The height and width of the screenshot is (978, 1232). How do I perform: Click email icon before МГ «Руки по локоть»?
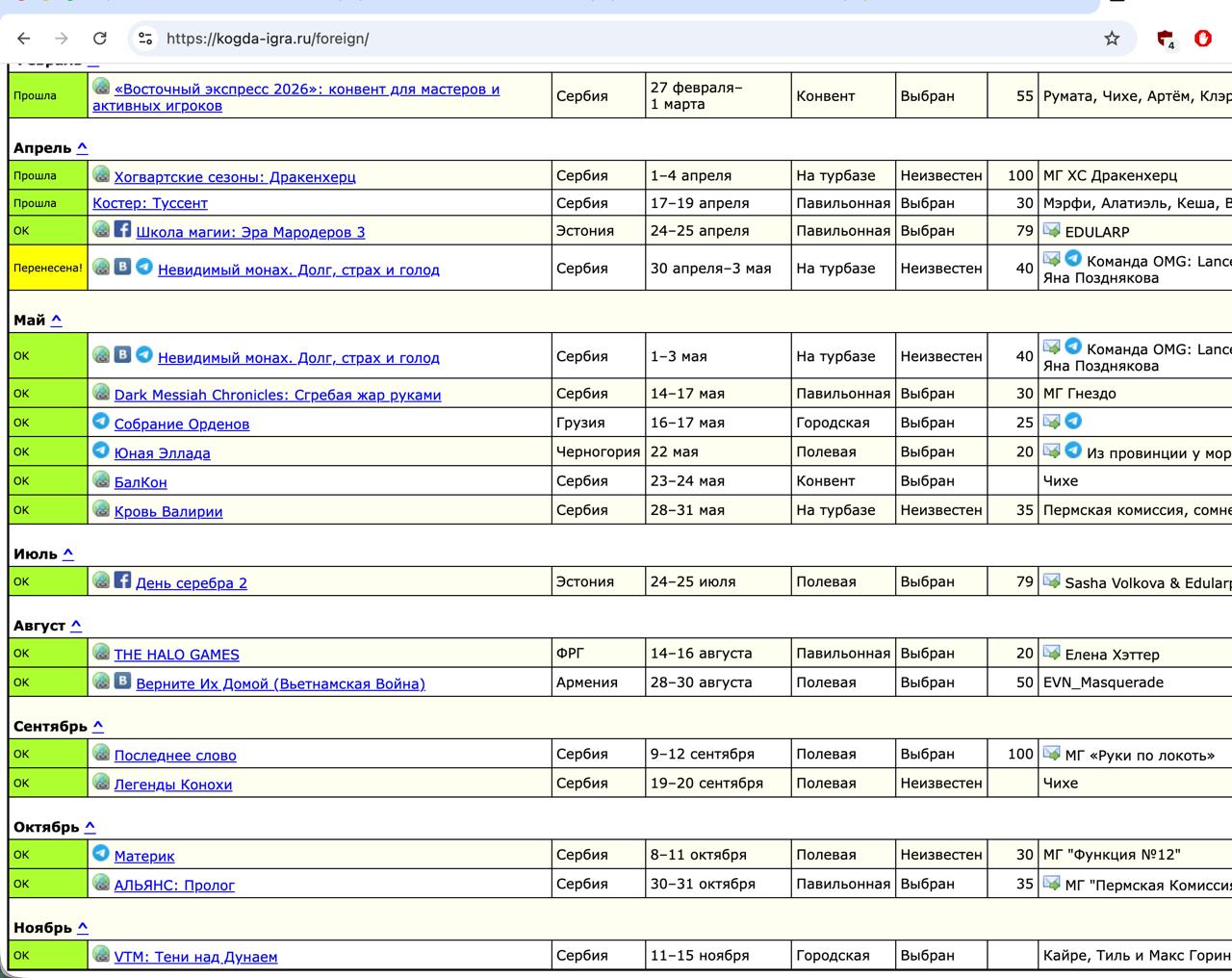1051,754
